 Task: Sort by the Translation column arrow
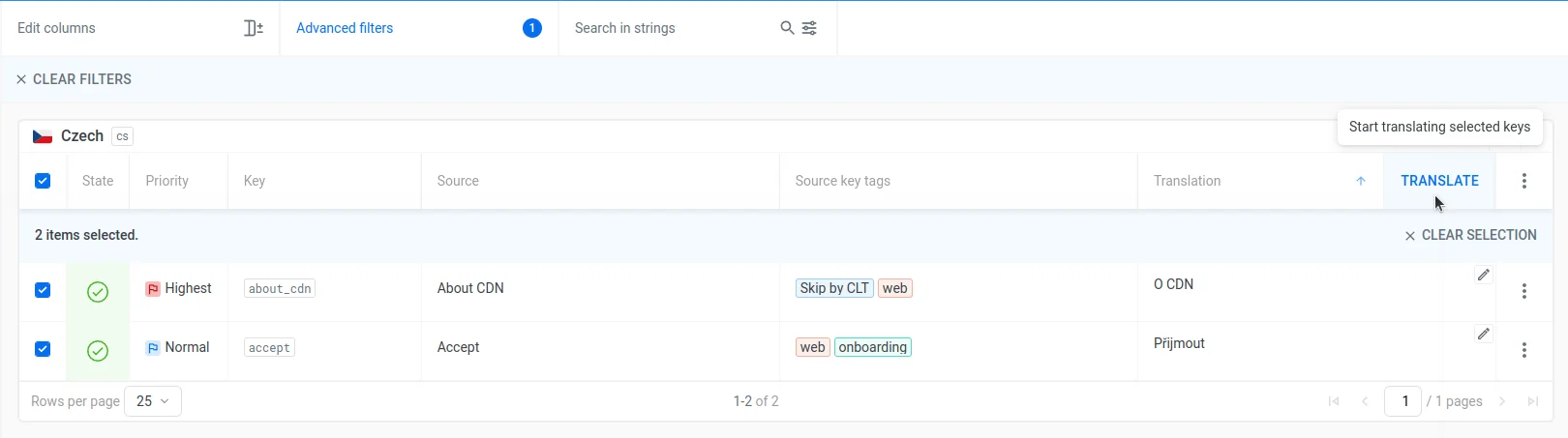(x=1360, y=181)
